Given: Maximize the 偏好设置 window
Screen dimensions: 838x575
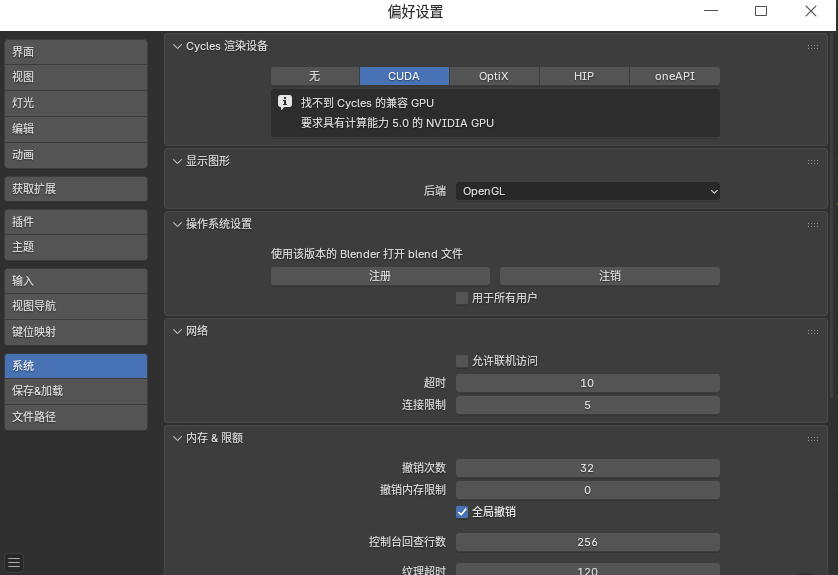Looking at the screenshot, I should (761, 11).
